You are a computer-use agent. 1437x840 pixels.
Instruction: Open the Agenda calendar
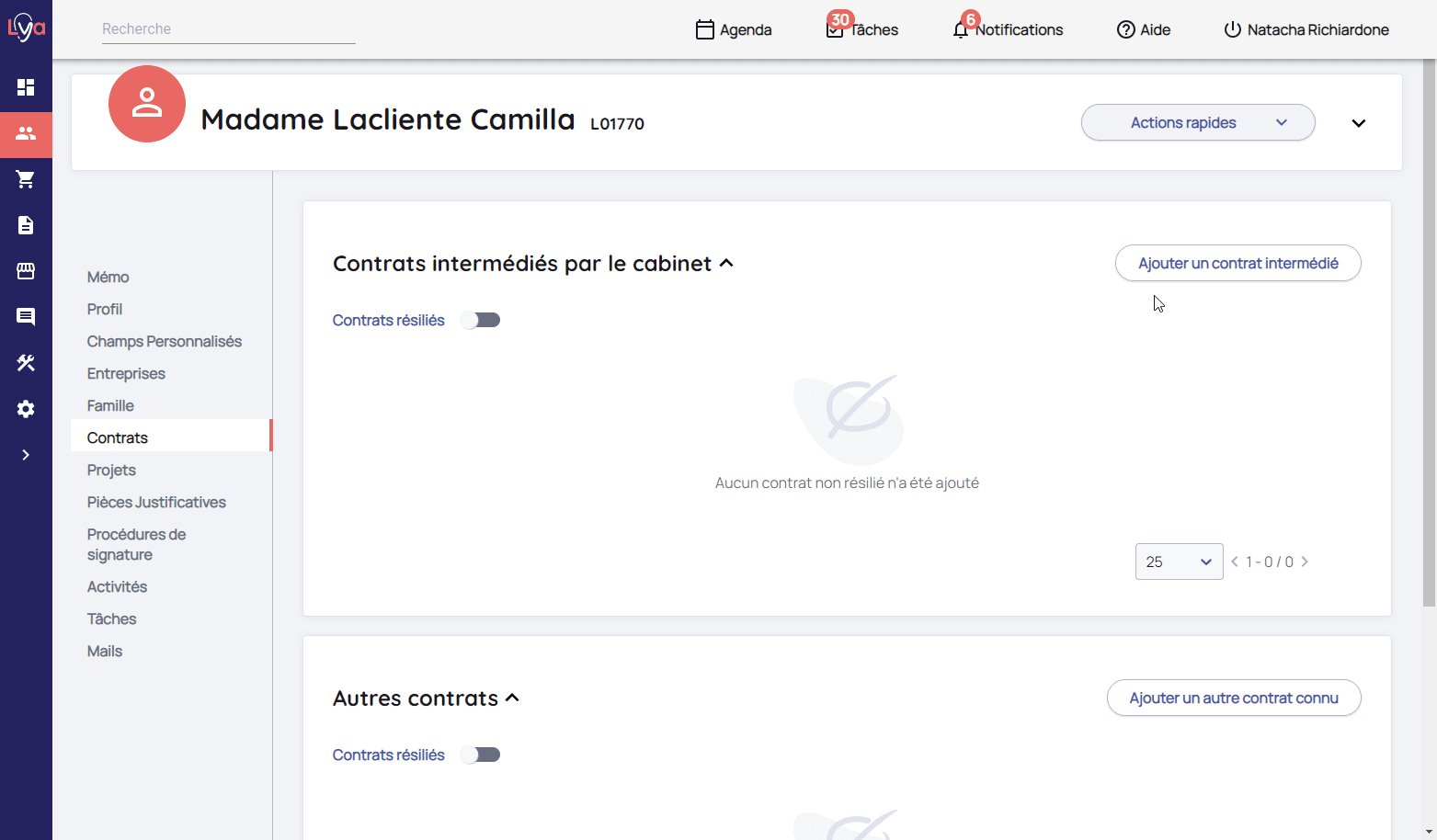click(734, 29)
